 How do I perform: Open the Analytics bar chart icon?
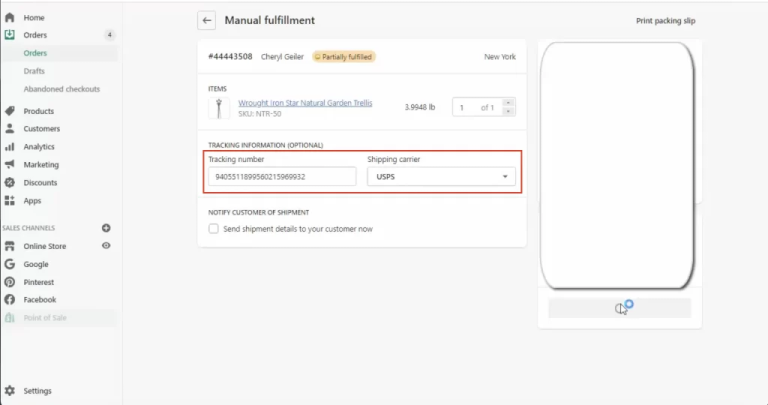(10, 147)
